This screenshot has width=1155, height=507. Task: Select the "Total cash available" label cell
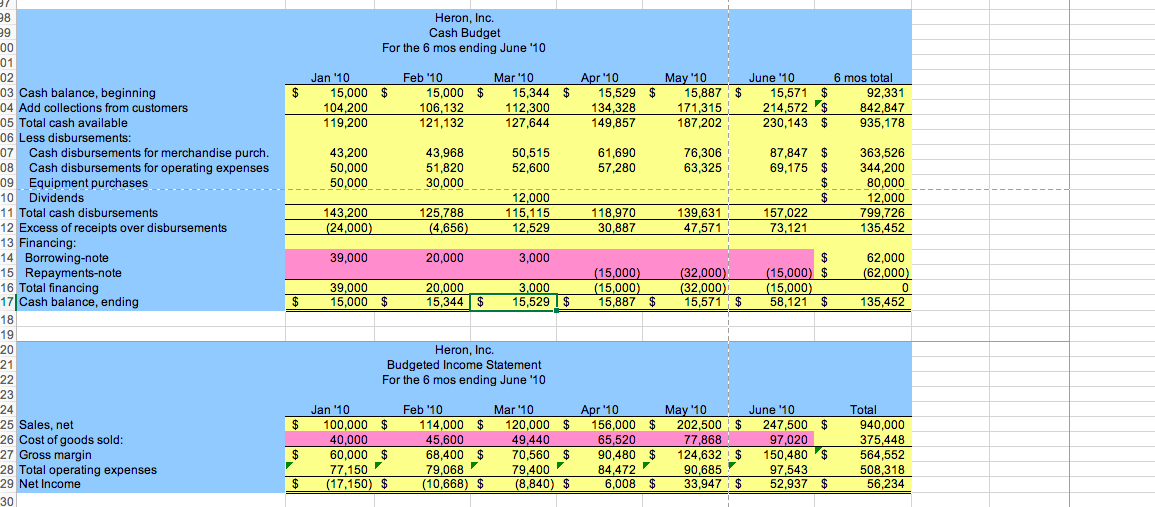(x=73, y=122)
